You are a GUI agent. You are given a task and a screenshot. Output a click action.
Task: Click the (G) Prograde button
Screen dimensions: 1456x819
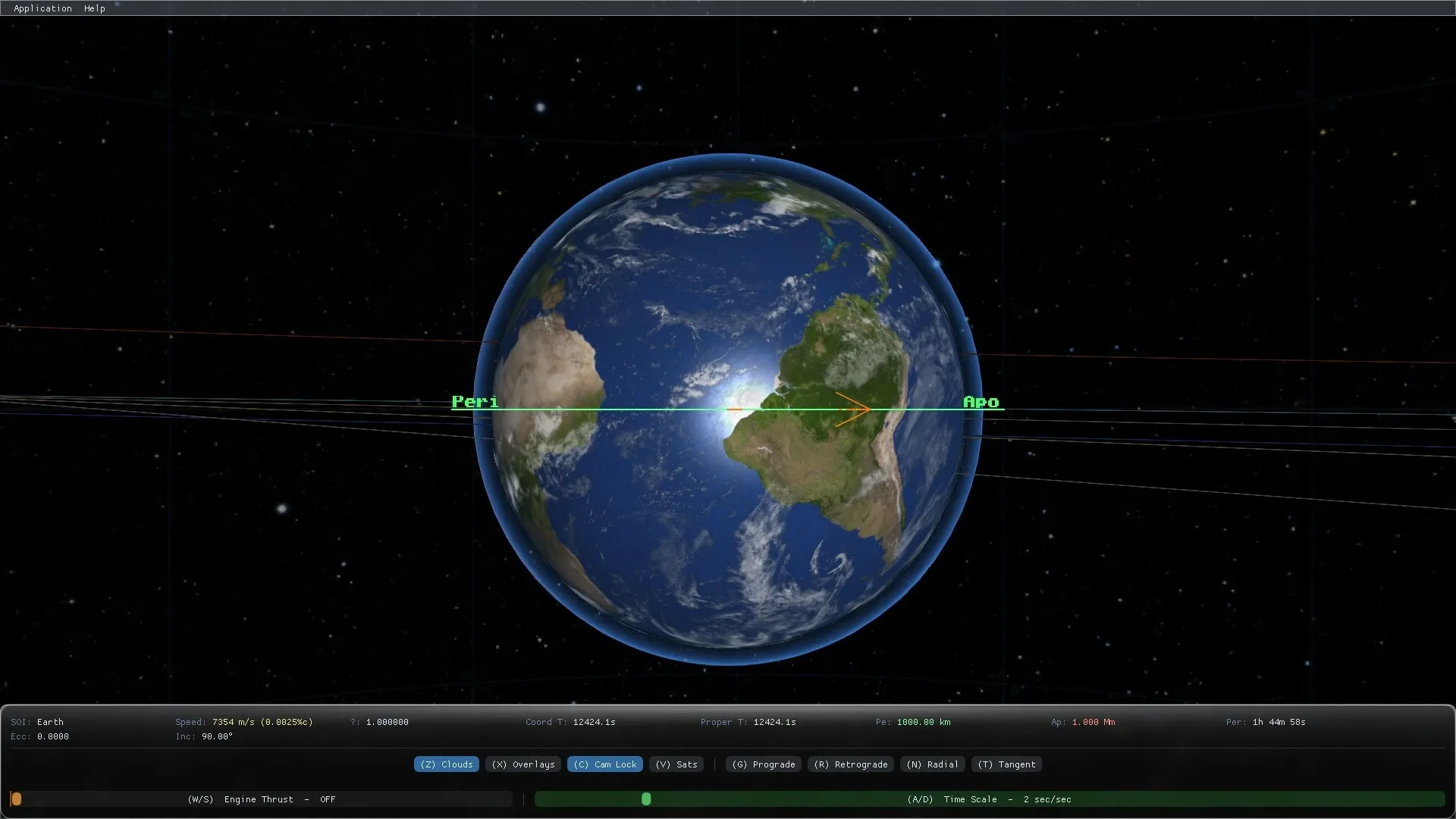pyautogui.click(x=764, y=764)
